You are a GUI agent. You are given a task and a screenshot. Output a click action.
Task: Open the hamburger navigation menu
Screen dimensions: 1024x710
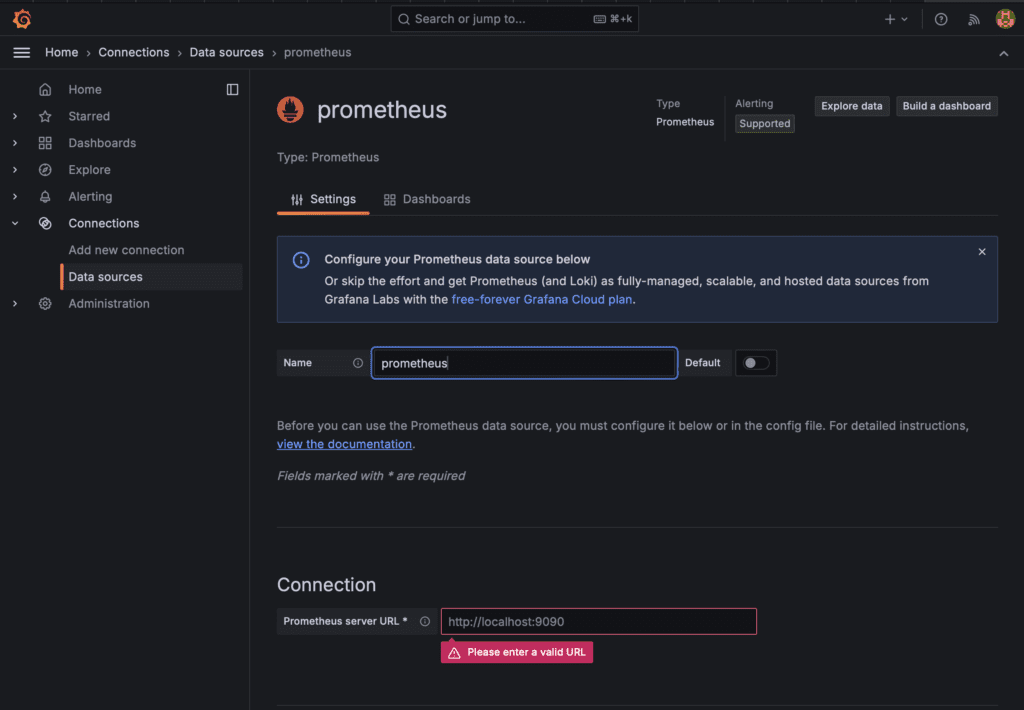coord(22,52)
